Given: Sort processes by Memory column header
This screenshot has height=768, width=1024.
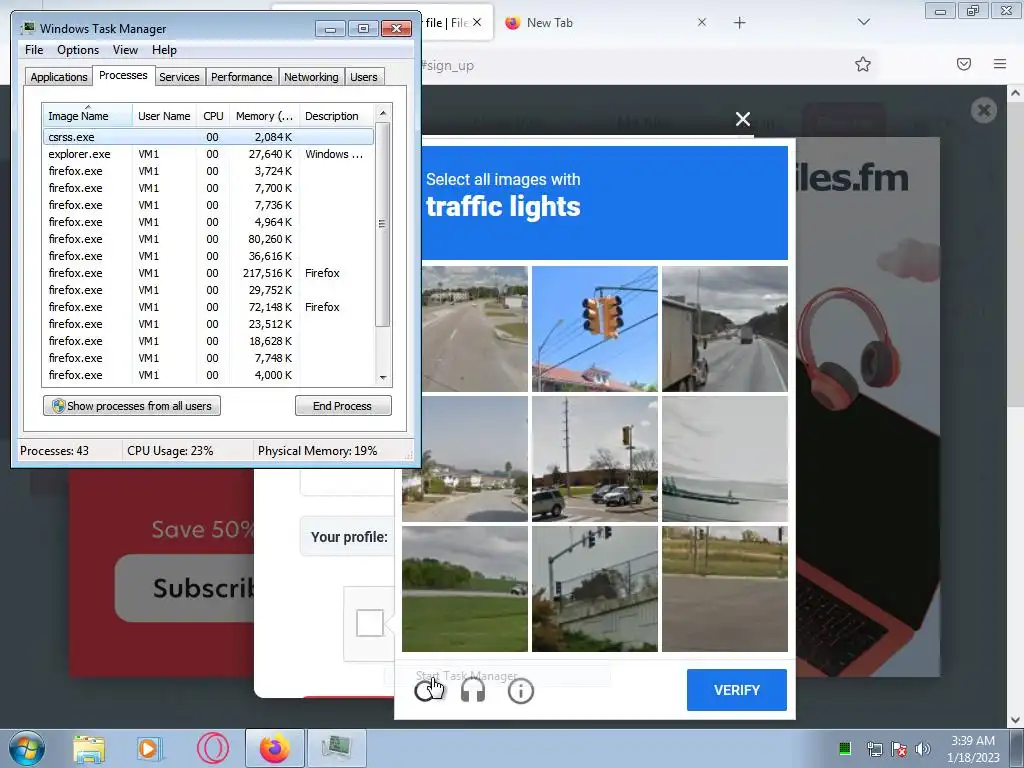Looking at the screenshot, I should 264,116.
